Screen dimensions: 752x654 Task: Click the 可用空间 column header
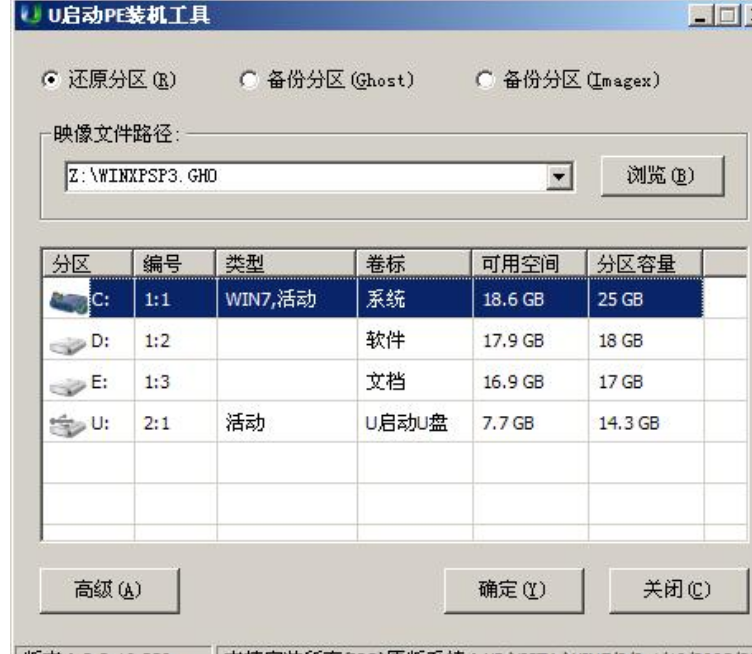(527, 263)
